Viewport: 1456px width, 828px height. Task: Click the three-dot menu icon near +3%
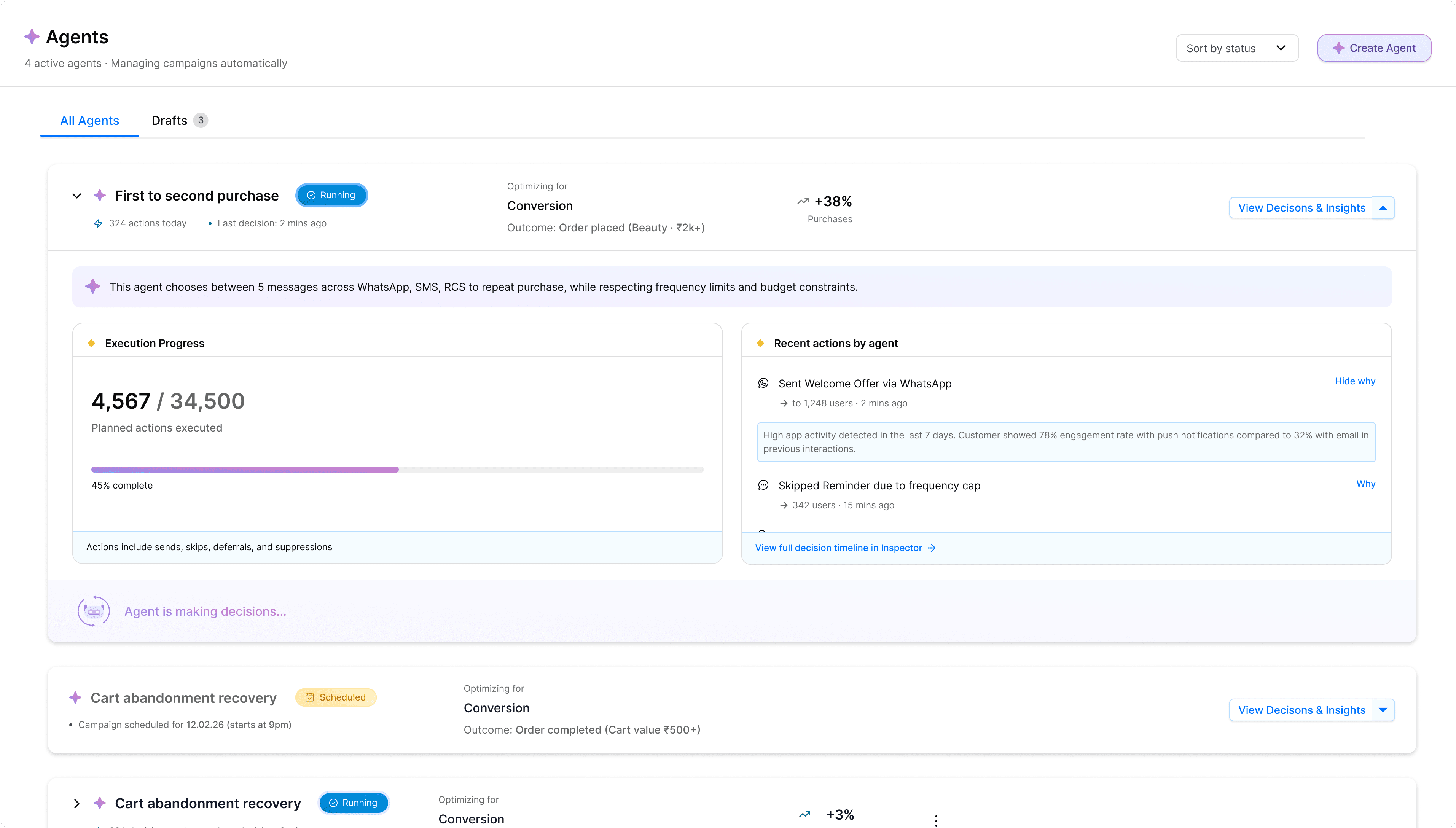(x=936, y=820)
